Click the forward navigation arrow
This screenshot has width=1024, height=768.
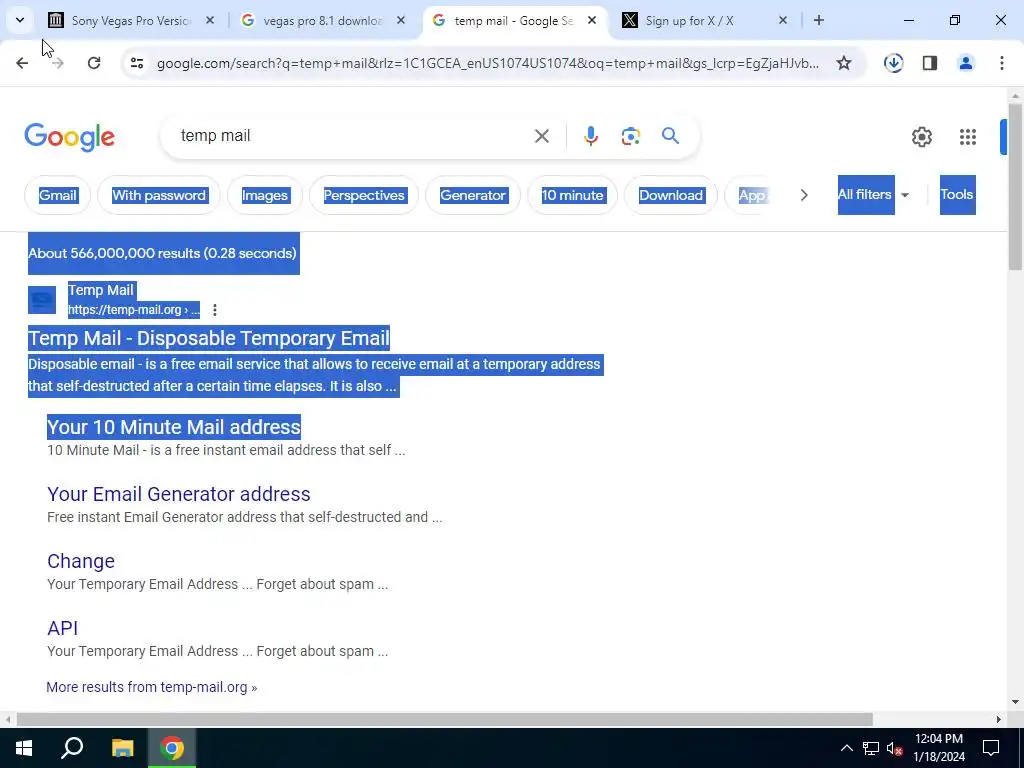(x=57, y=63)
